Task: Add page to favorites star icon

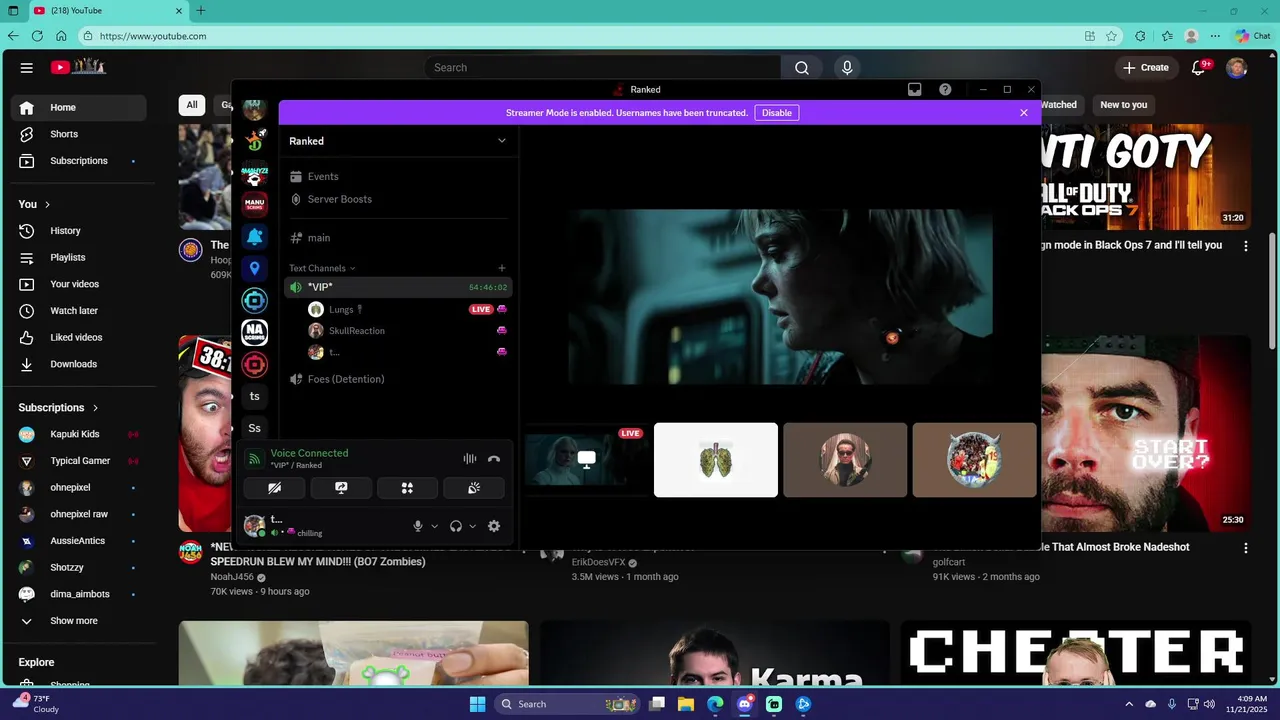Action: [x=1111, y=36]
